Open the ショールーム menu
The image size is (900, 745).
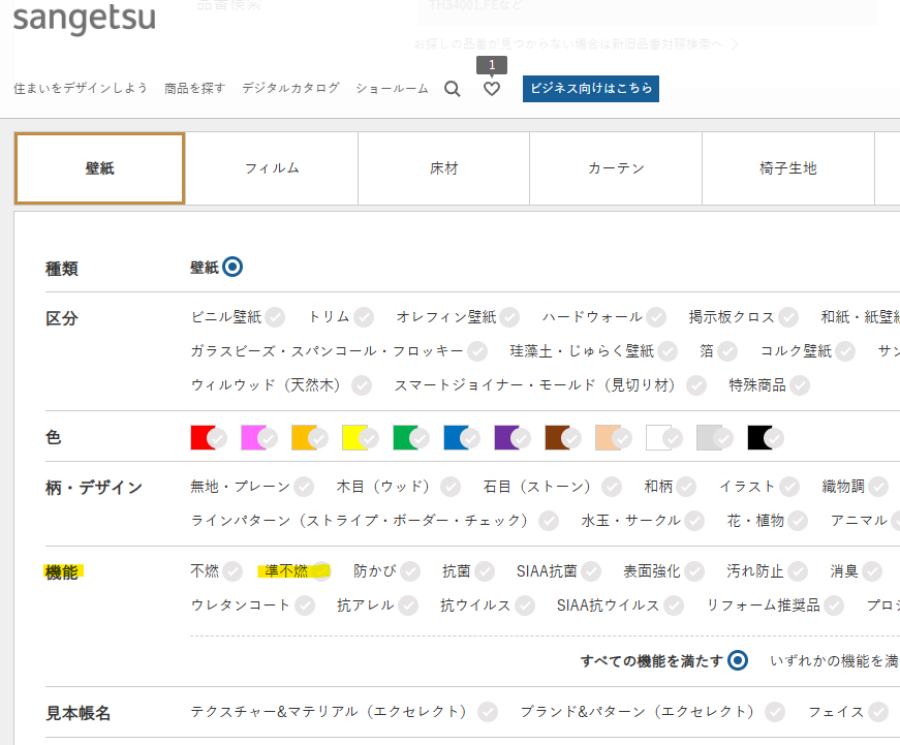tap(392, 89)
